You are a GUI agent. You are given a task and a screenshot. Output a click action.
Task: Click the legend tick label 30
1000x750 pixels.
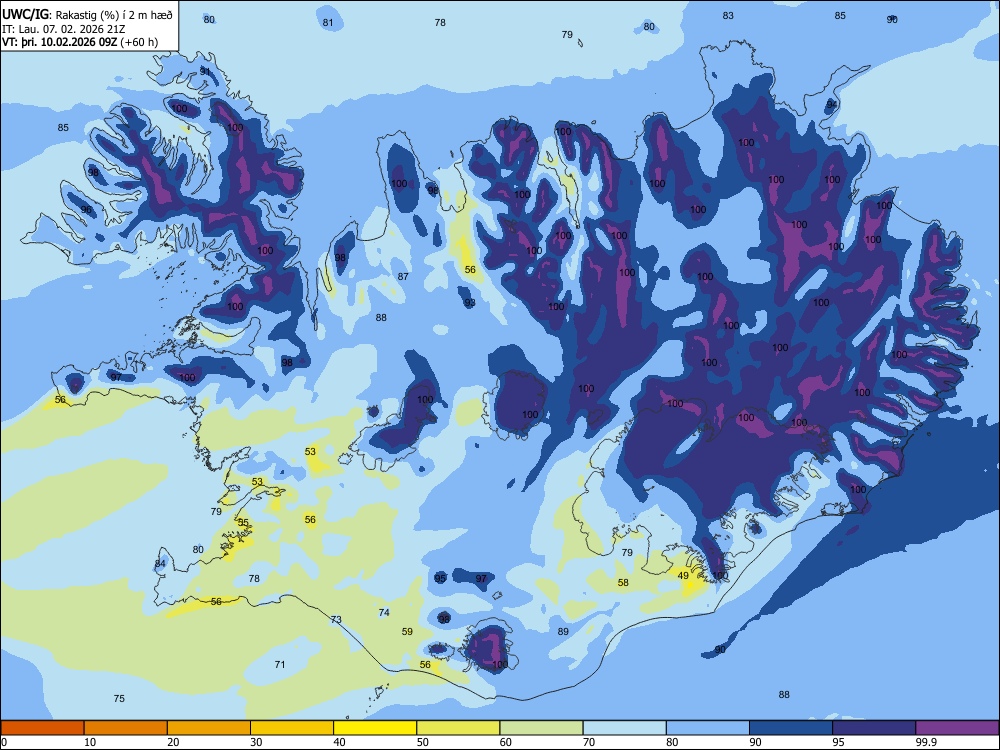click(256, 742)
